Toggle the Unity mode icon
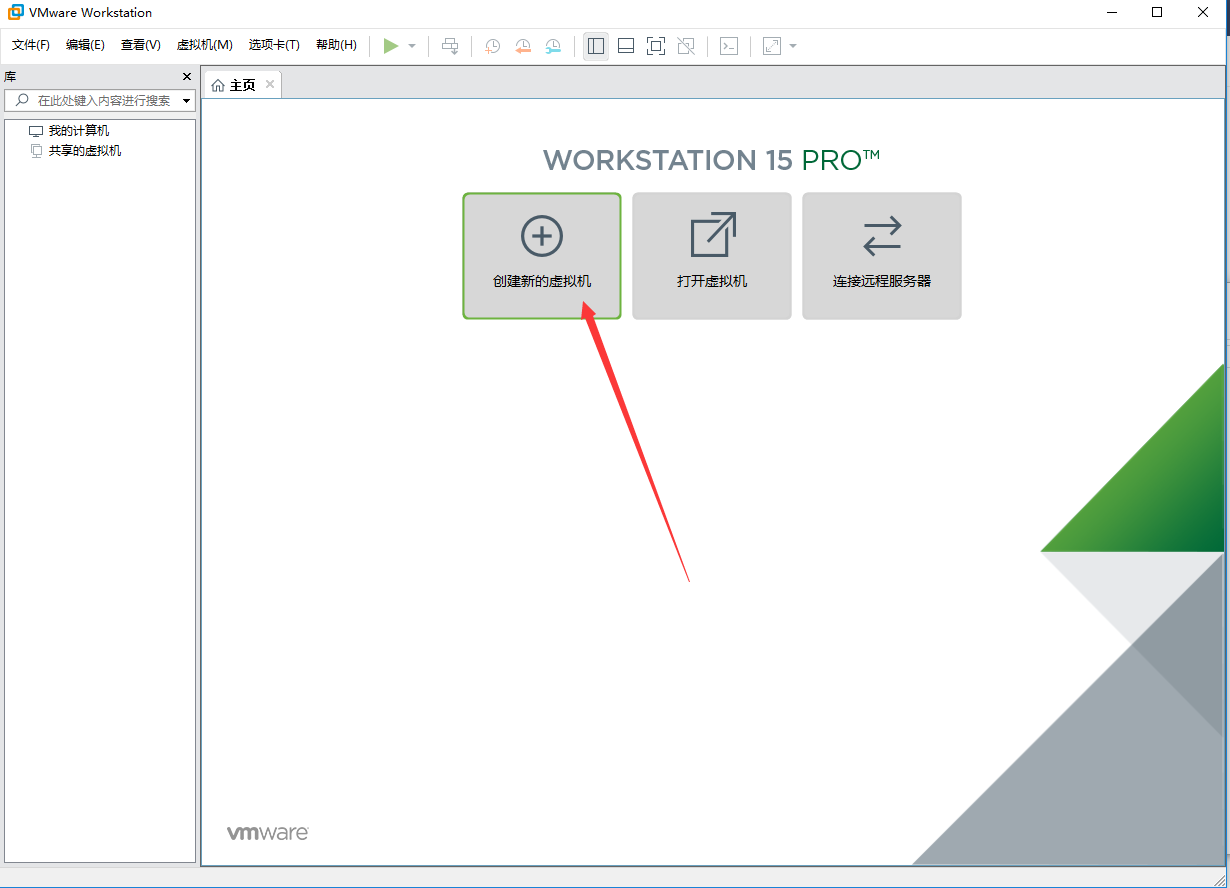Viewport: 1230px width, 888px height. [686, 46]
